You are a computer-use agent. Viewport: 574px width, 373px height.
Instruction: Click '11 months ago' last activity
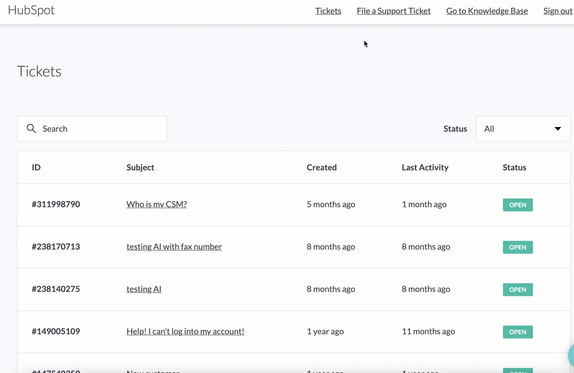(x=428, y=331)
